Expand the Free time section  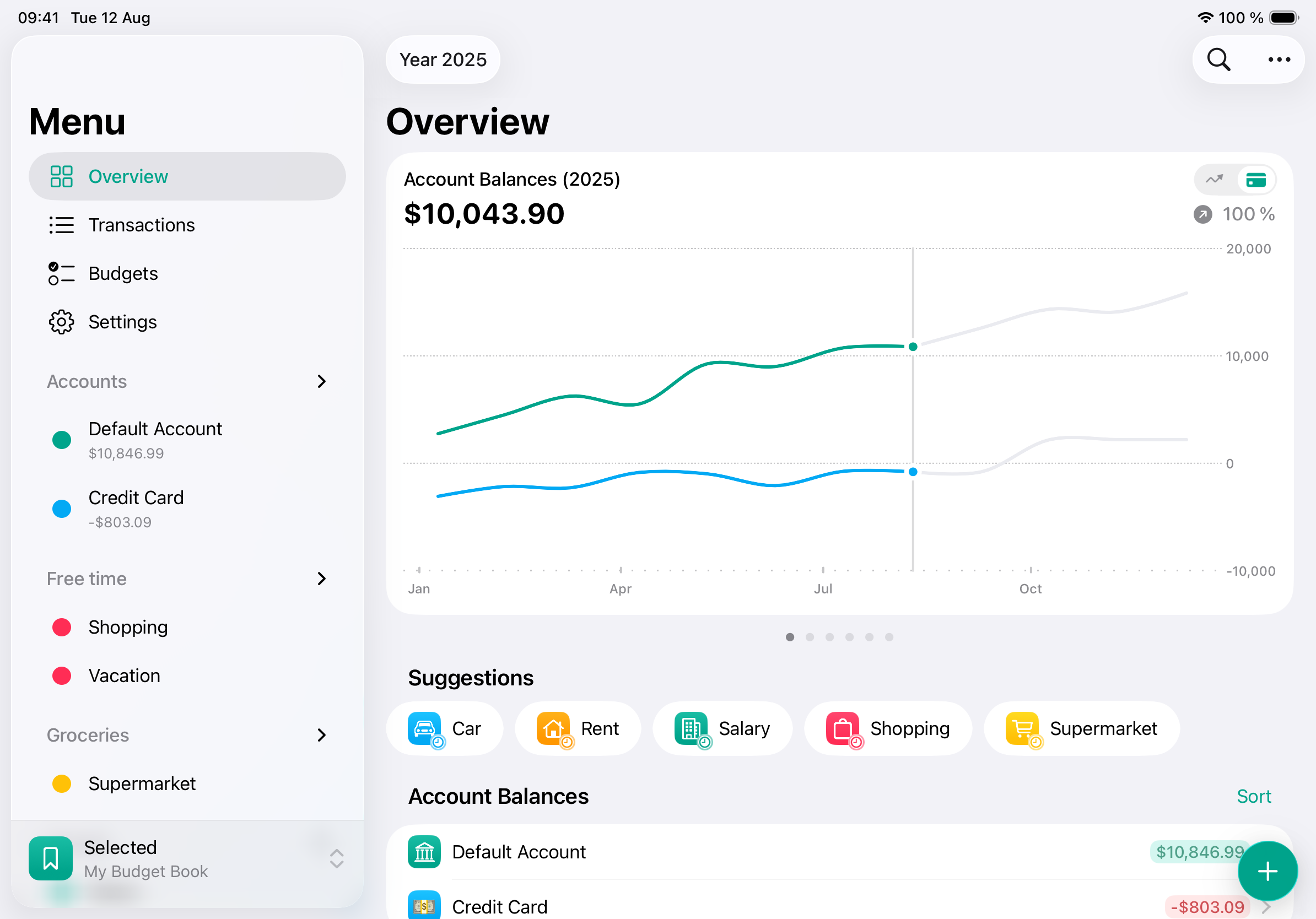(x=321, y=579)
